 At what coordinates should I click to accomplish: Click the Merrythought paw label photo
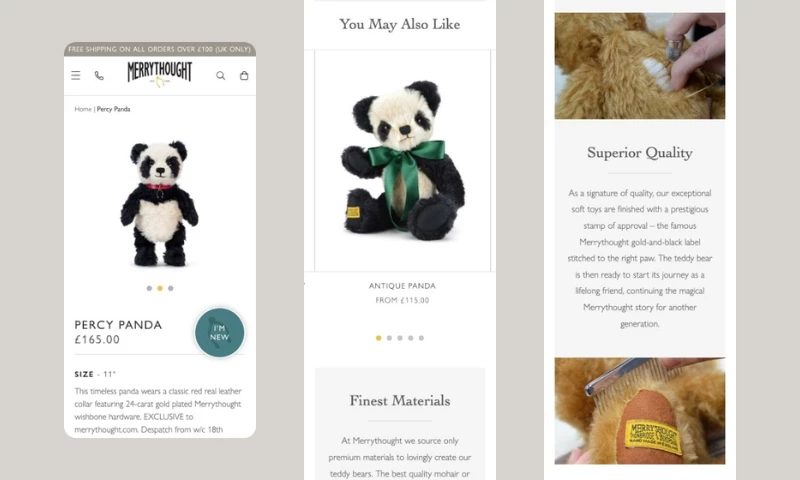point(640,411)
